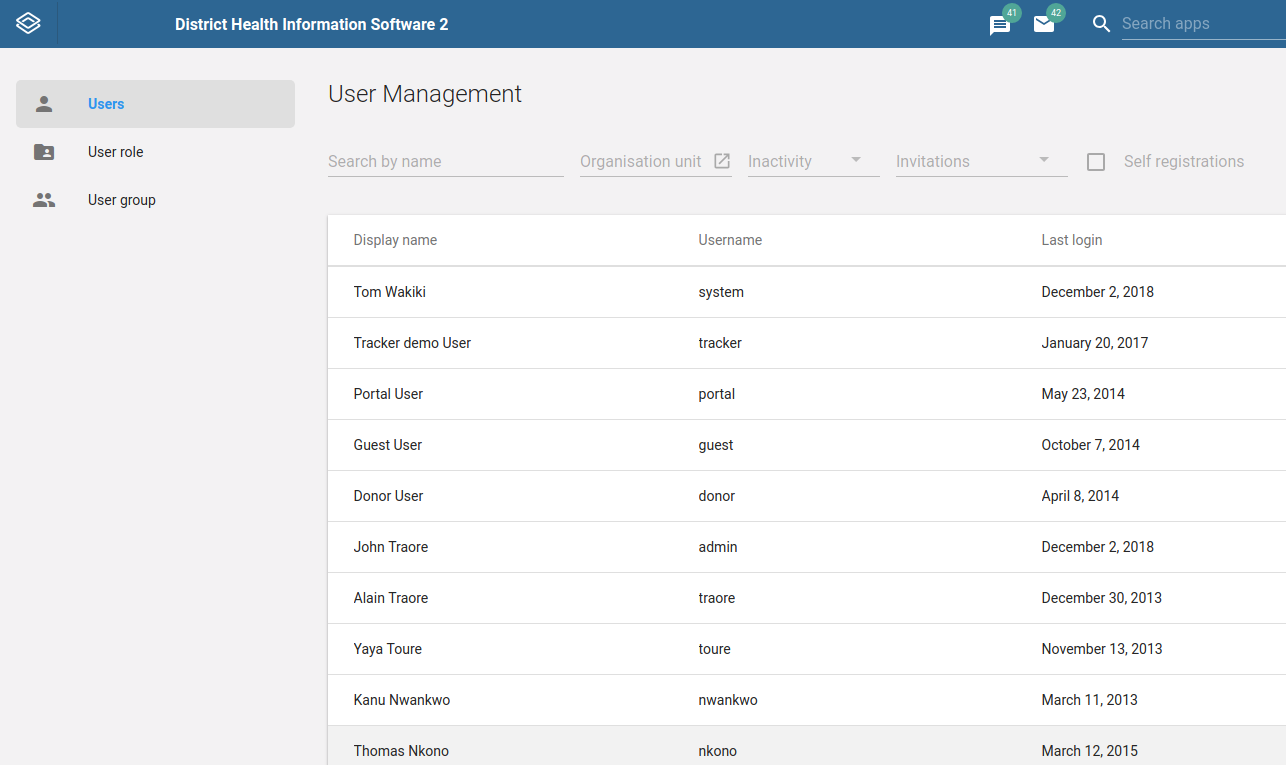
Task: Open the Inactivity filter chevron
Action: (856, 160)
